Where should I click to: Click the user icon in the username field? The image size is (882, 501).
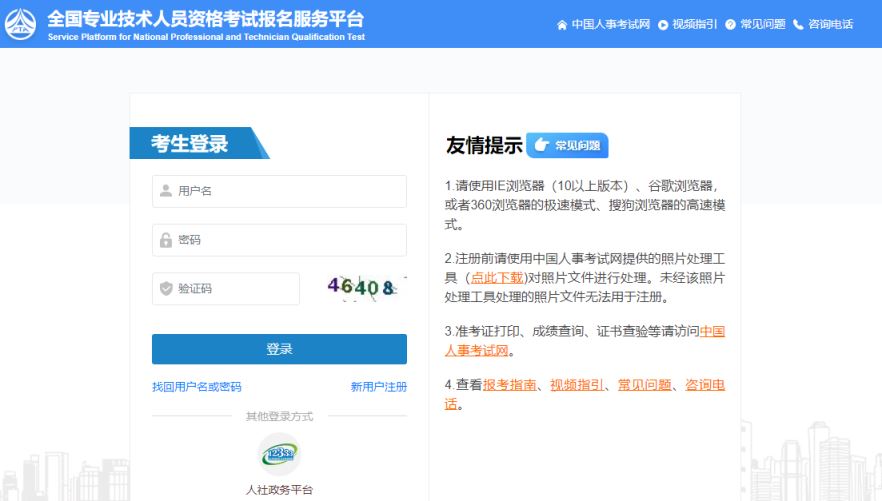(x=166, y=191)
